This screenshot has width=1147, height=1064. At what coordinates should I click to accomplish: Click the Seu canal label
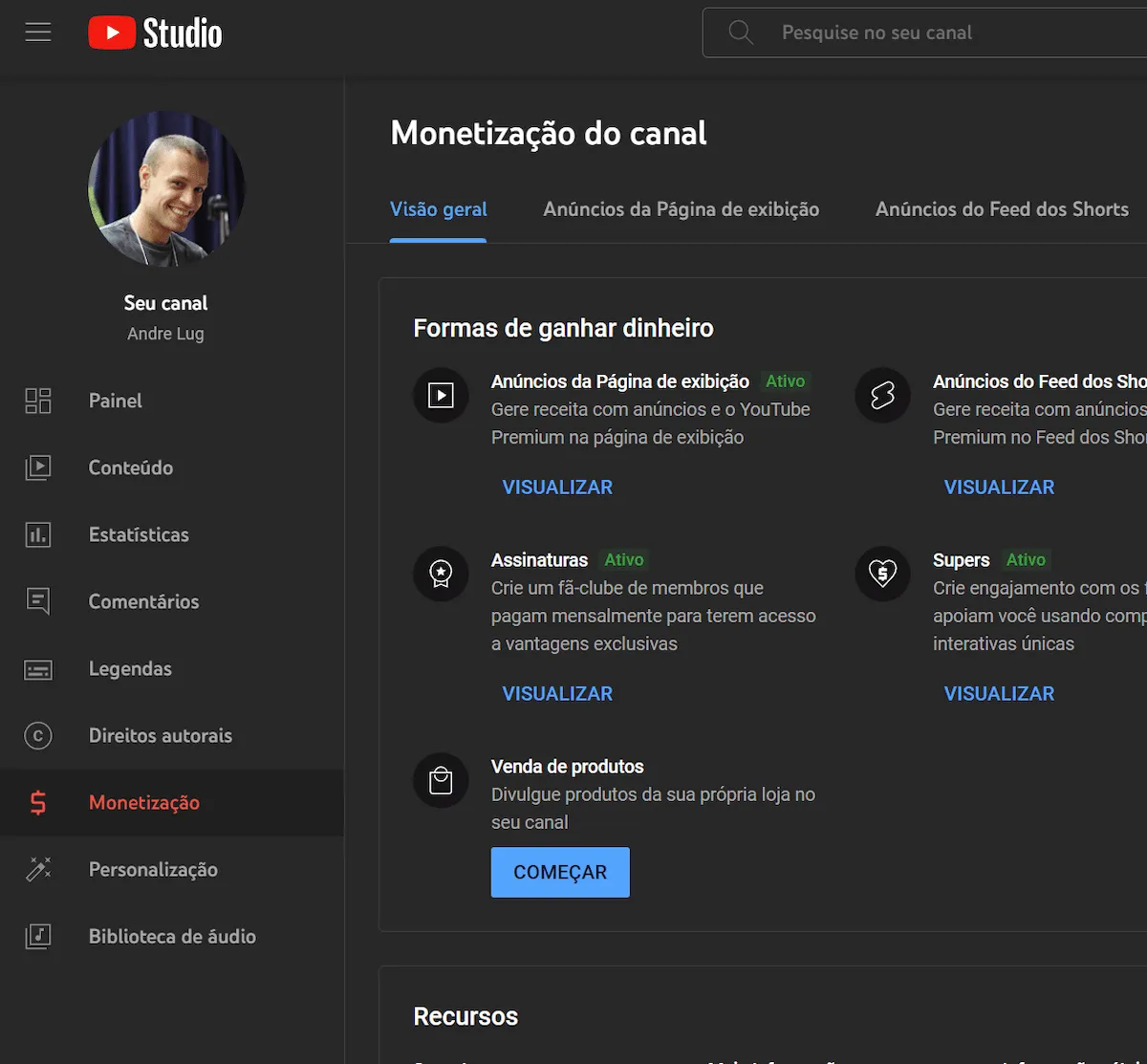(x=165, y=303)
